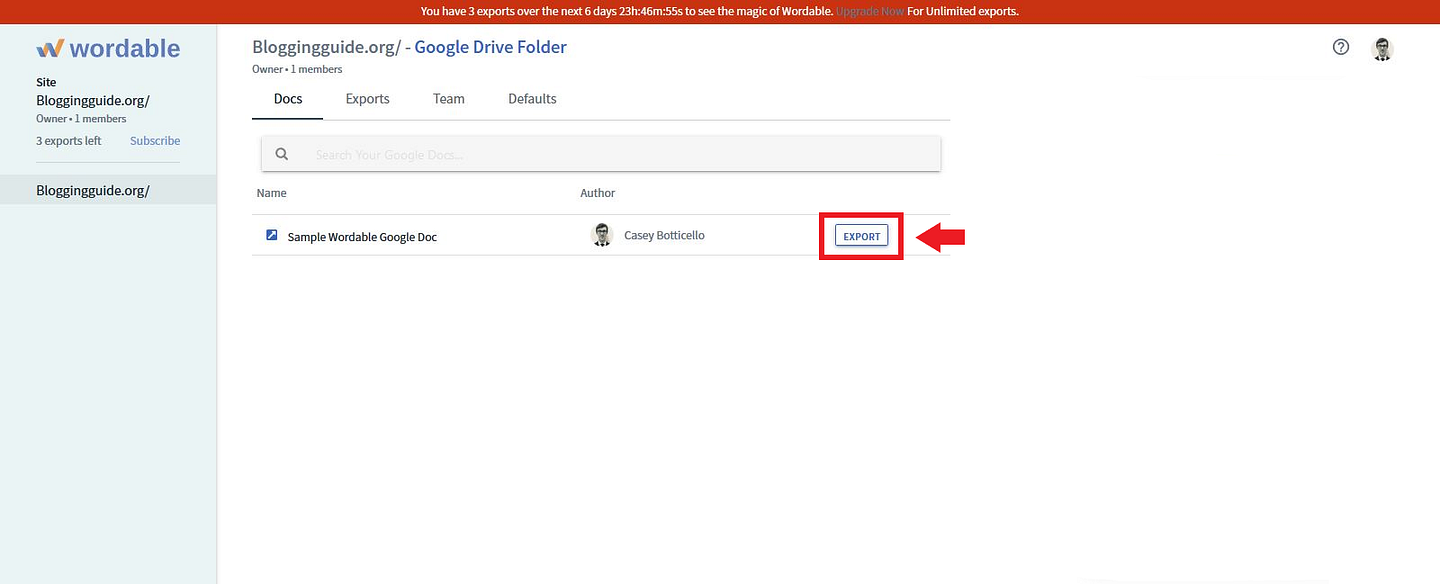
Task: Switch to the Docs tab
Action: coord(288,99)
